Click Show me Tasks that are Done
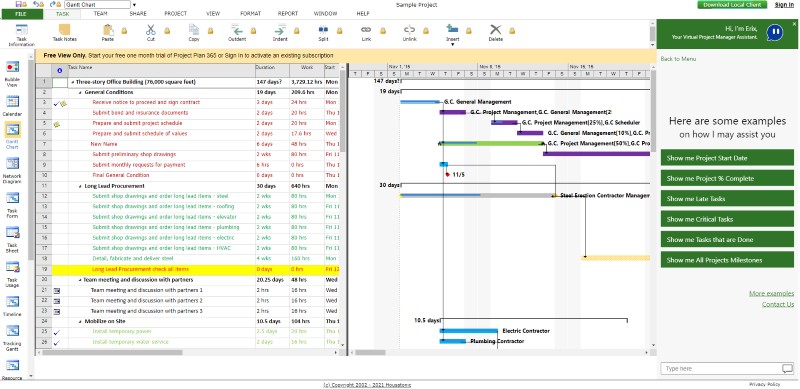The width and height of the screenshot is (800, 389). pos(727,239)
